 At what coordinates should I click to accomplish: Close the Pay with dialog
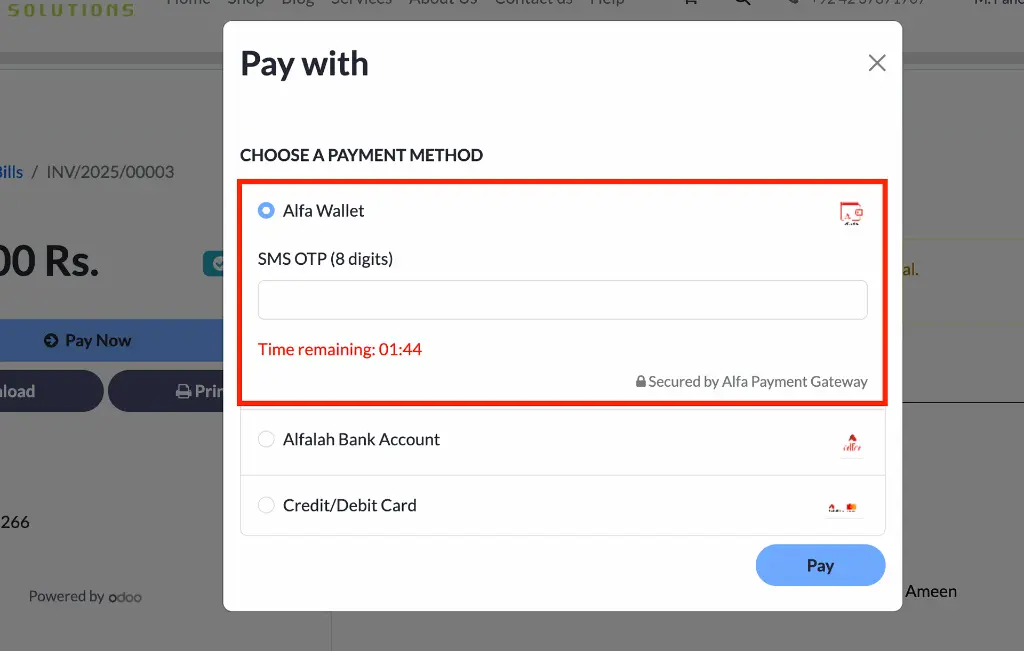(x=877, y=63)
